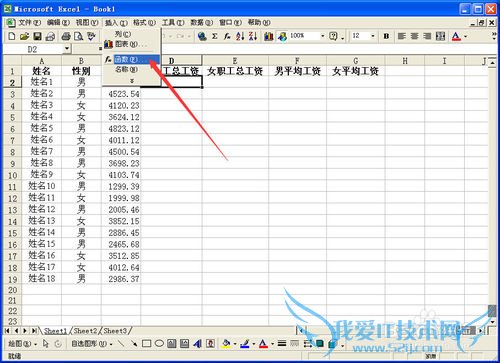Insert WordArt from drawing toolbar
The image size is (500, 363).
197,343
